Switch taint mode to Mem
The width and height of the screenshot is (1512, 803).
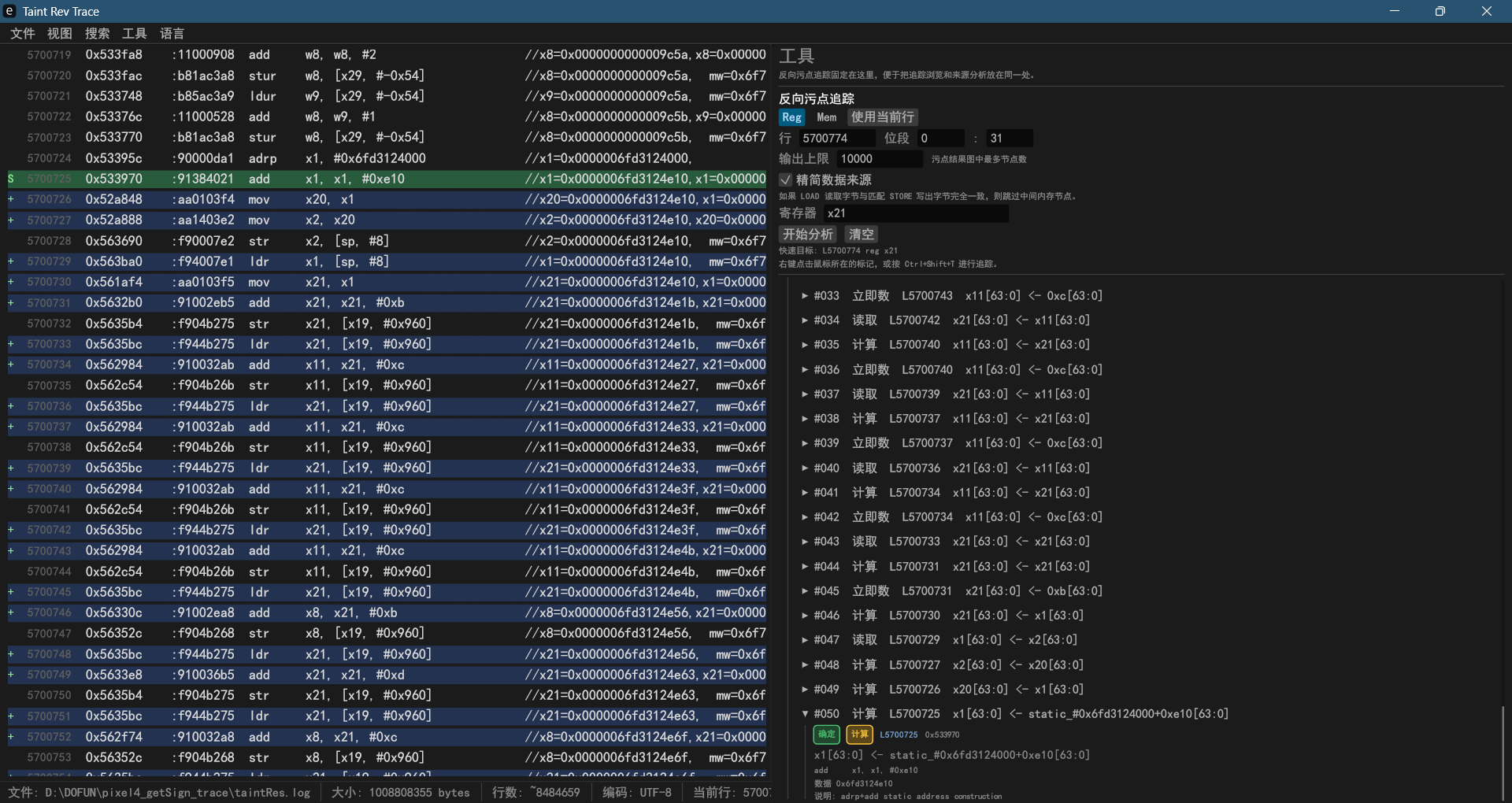tap(827, 117)
